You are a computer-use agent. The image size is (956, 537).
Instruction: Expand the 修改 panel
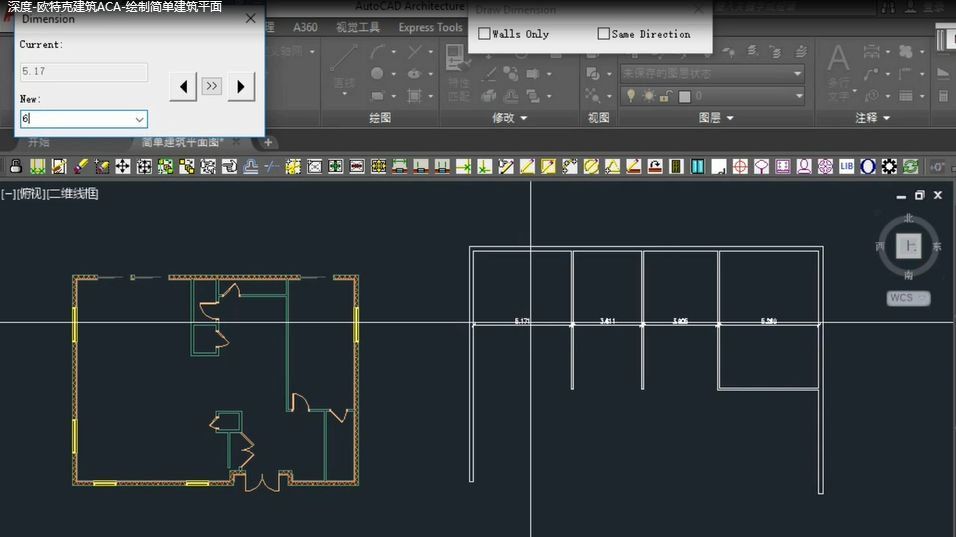[510, 118]
